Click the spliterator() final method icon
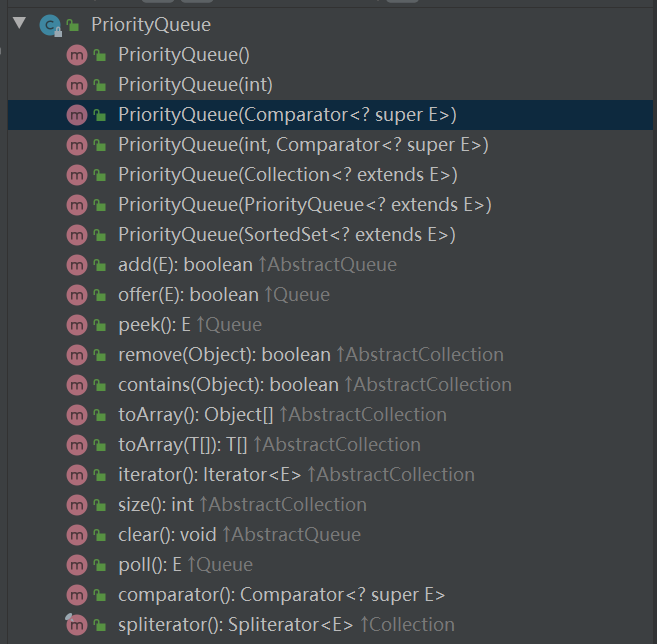 pyautogui.click(x=76, y=625)
